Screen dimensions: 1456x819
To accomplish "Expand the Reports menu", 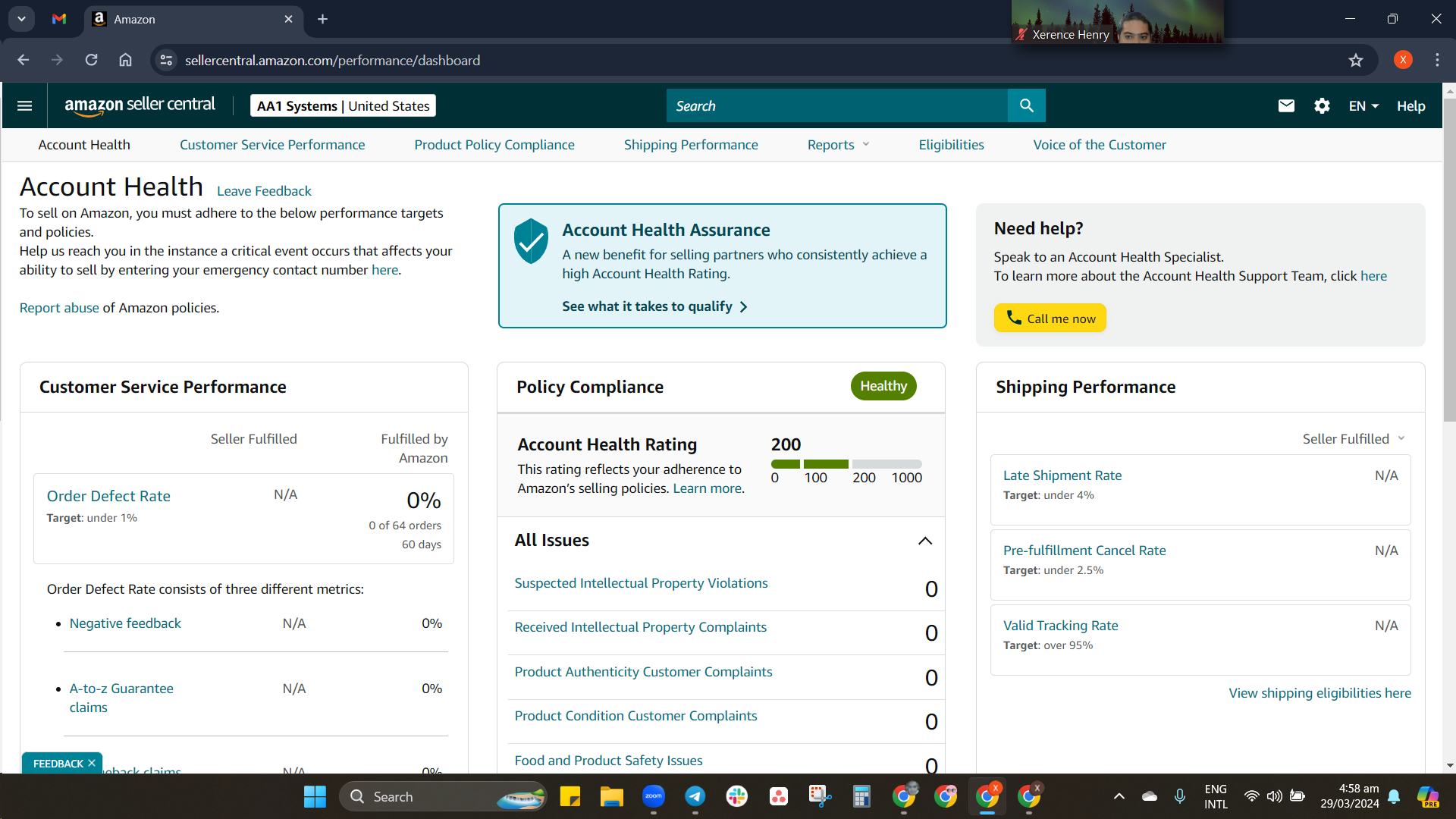I will pyautogui.click(x=838, y=145).
